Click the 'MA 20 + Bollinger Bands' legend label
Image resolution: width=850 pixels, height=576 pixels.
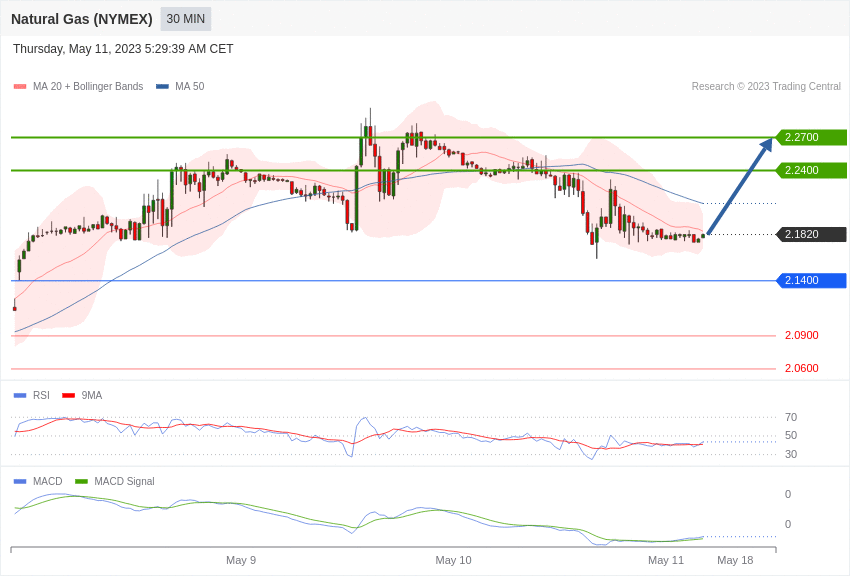pos(88,86)
